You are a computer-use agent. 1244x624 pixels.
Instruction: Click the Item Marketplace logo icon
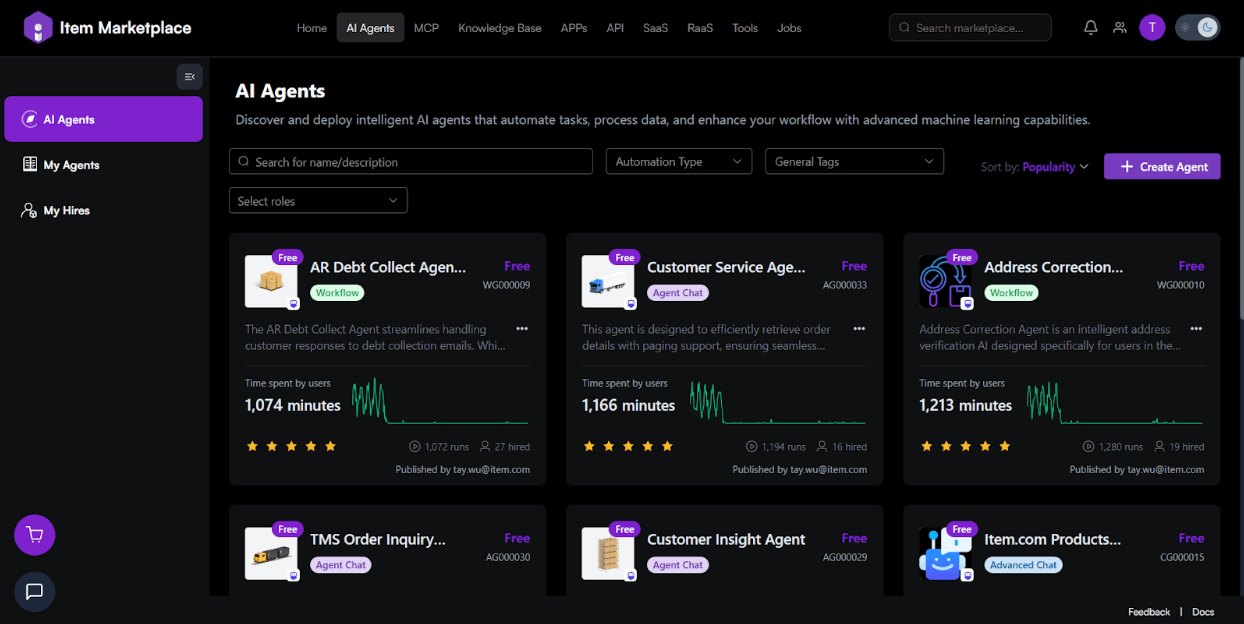point(38,28)
